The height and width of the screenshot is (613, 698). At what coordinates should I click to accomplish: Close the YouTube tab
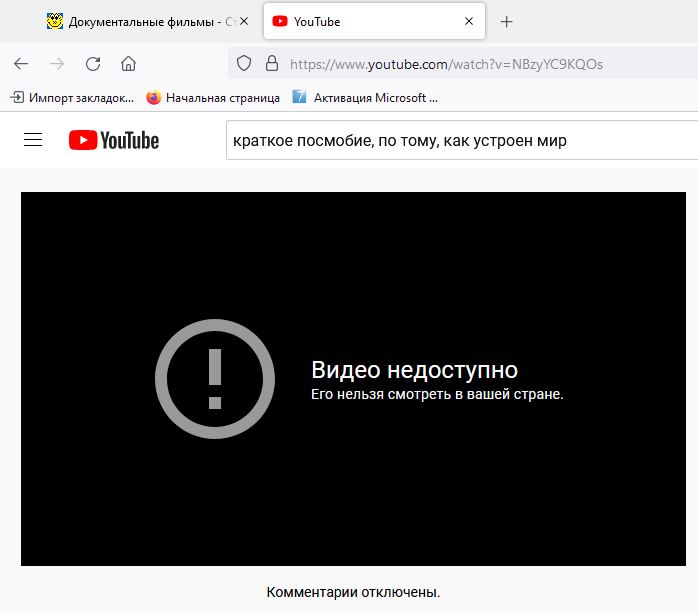coord(469,21)
